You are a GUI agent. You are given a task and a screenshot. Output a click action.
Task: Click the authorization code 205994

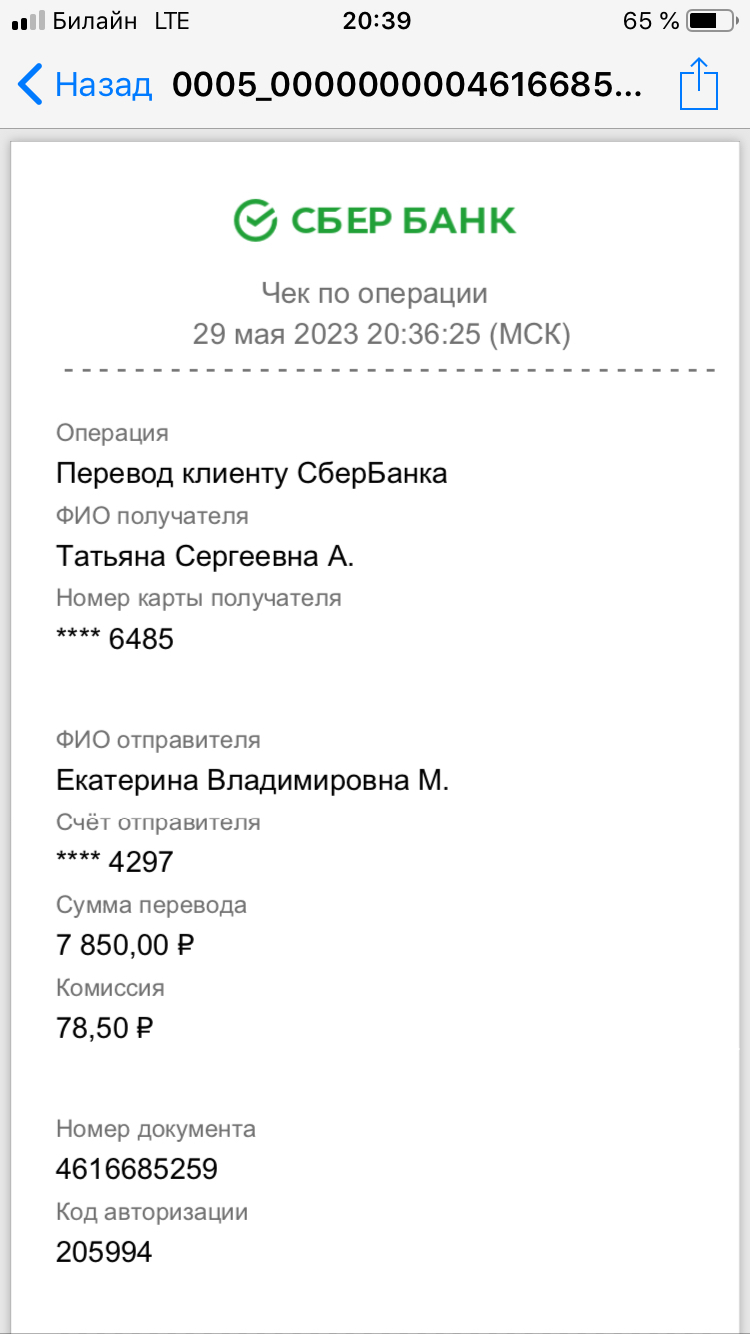coord(104,1251)
